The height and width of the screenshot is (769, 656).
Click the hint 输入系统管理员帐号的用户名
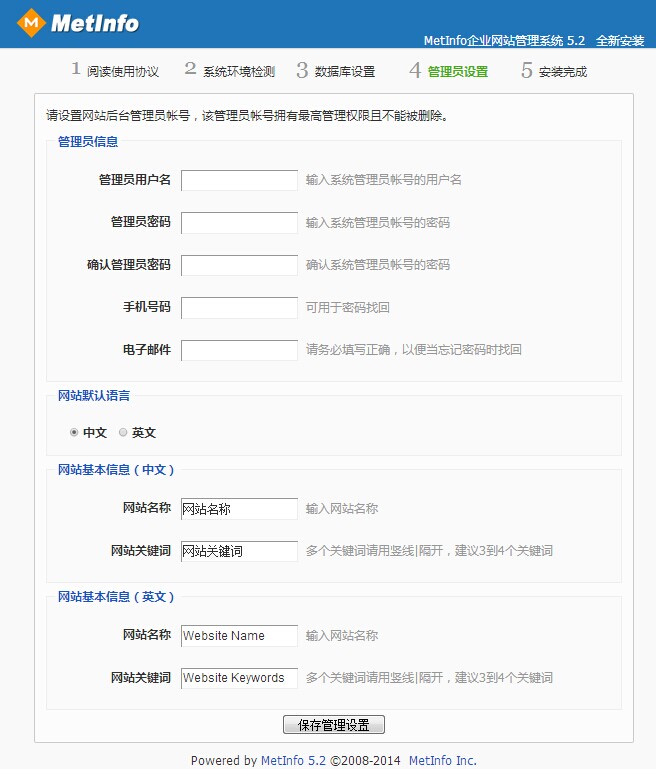coord(384,180)
